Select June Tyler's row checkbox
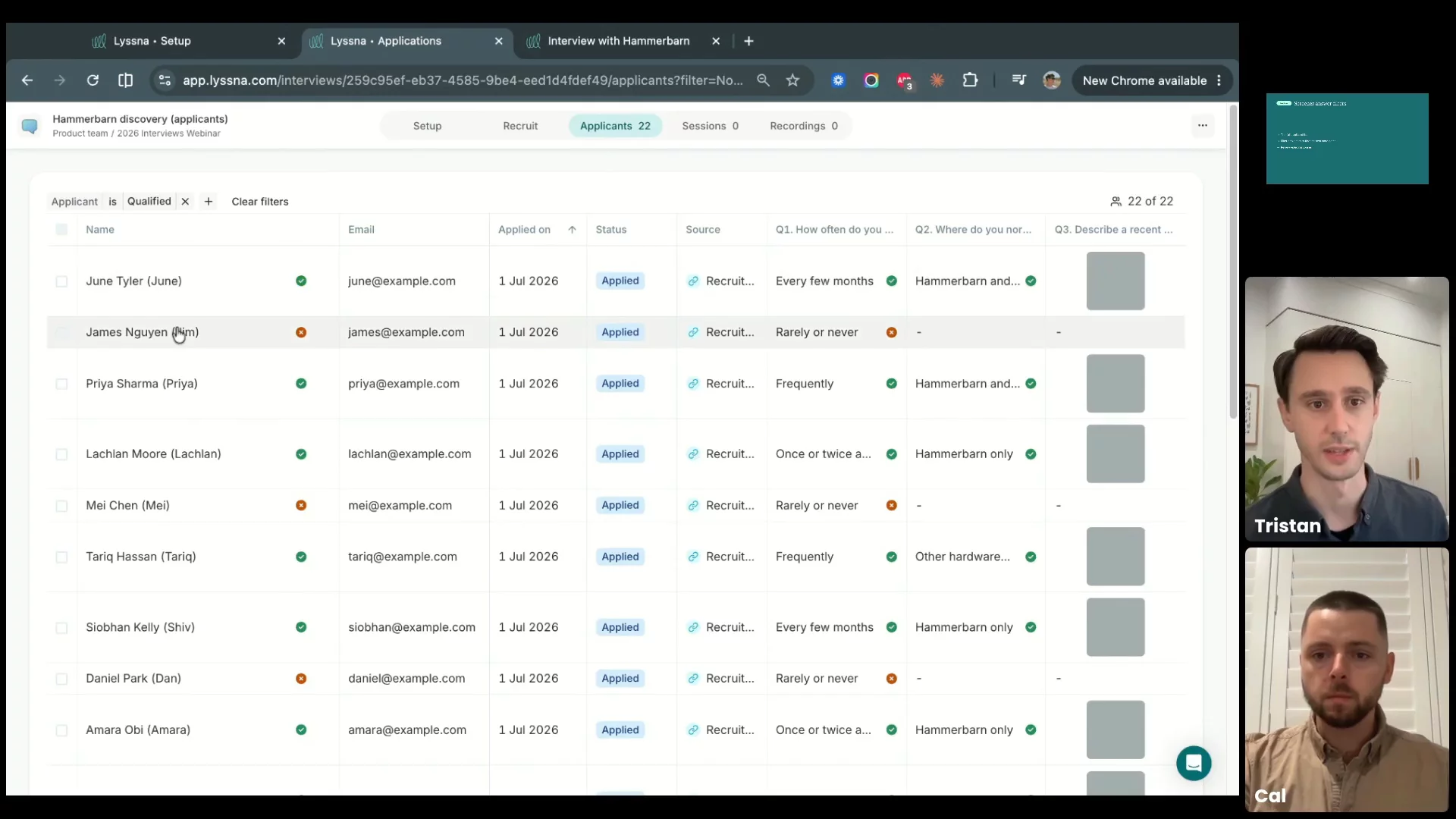The width and height of the screenshot is (1456, 819). pos(61,281)
